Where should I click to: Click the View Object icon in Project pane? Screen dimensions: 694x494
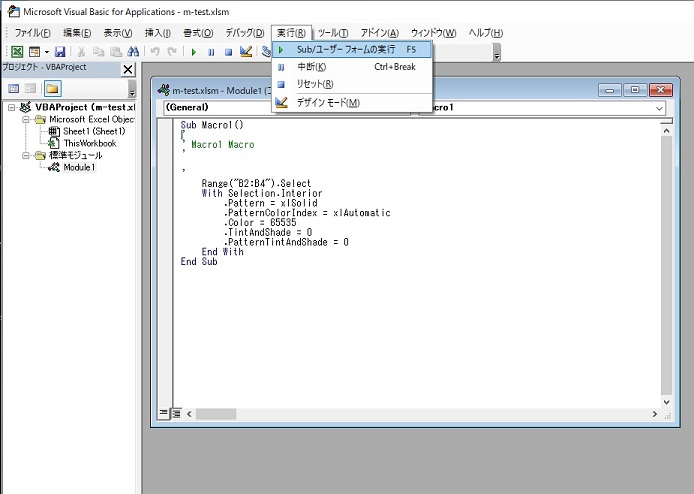coord(31,89)
